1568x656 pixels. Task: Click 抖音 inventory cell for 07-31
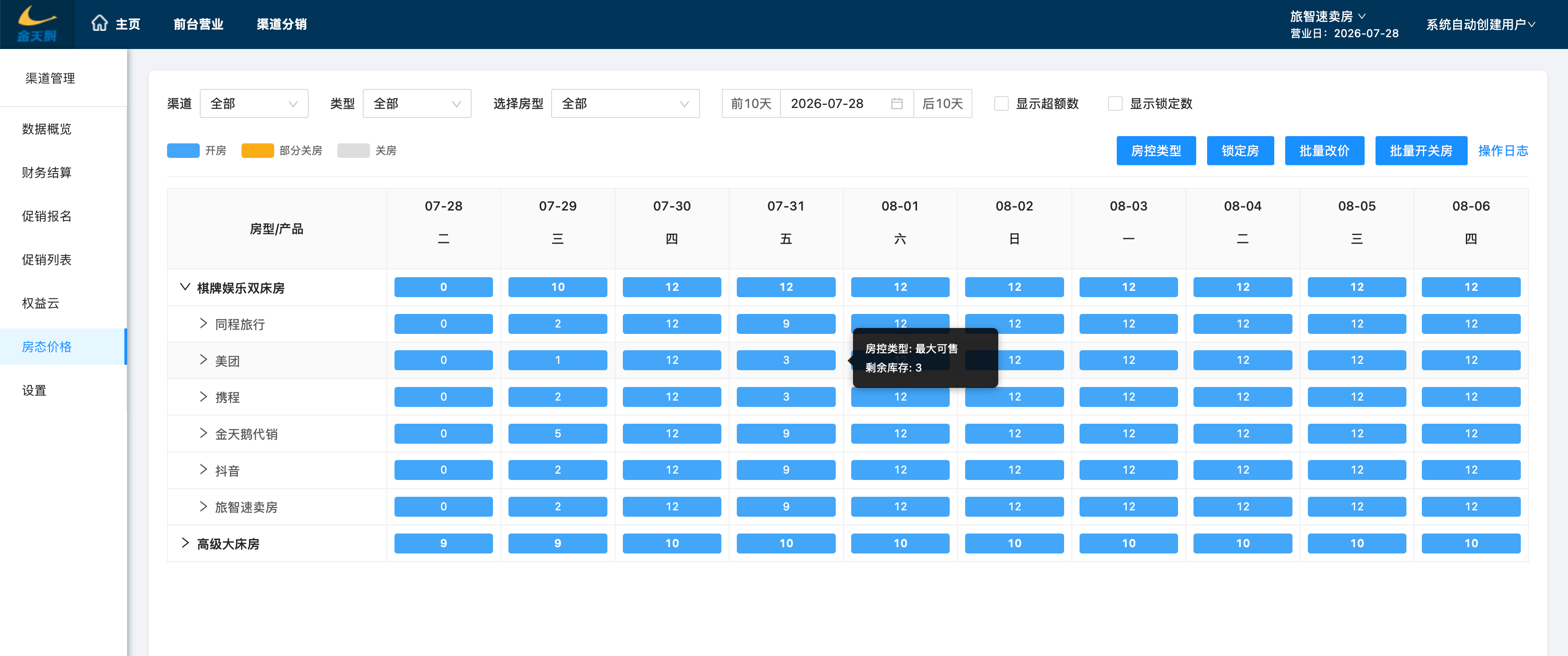(x=786, y=470)
